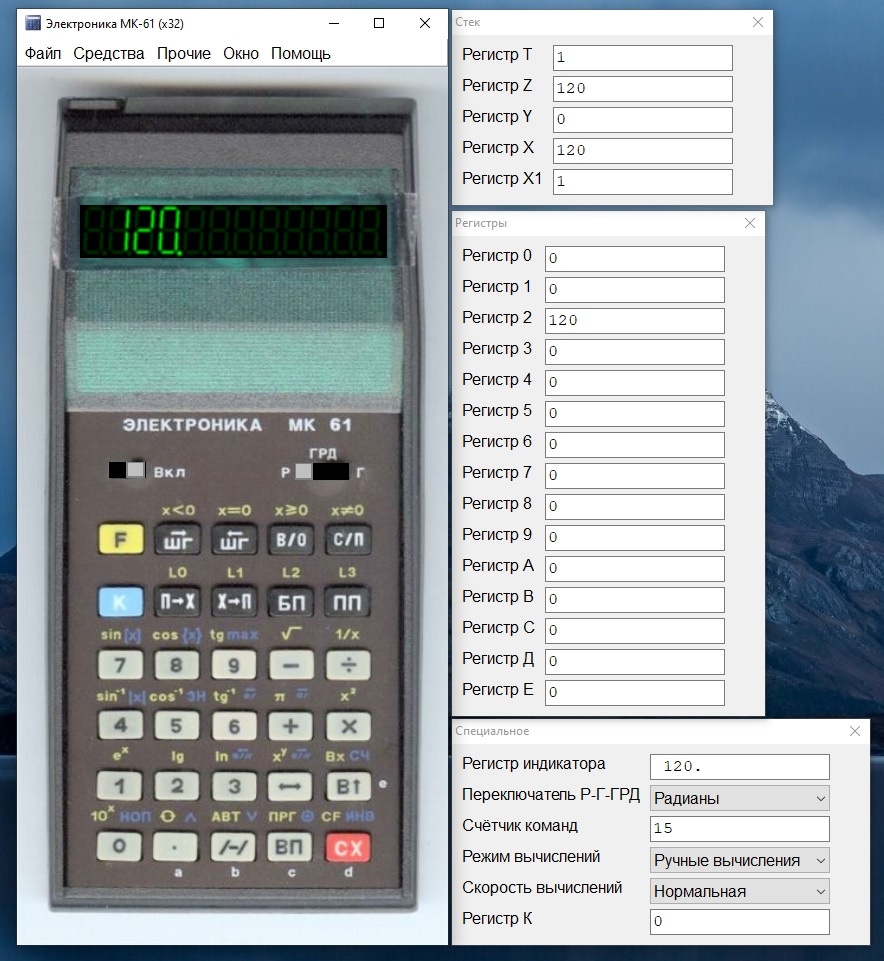This screenshot has height=961, width=884.
Task: Click digit key 2
Action: point(177,786)
